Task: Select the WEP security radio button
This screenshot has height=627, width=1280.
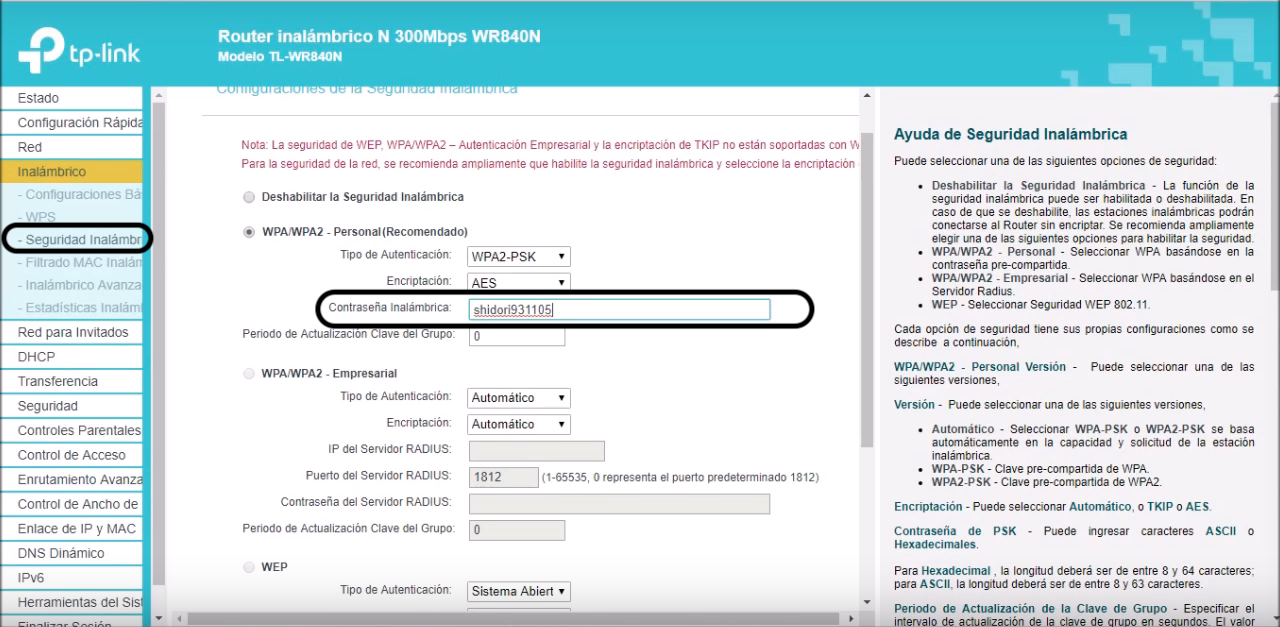Action: pyautogui.click(x=249, y=567)
